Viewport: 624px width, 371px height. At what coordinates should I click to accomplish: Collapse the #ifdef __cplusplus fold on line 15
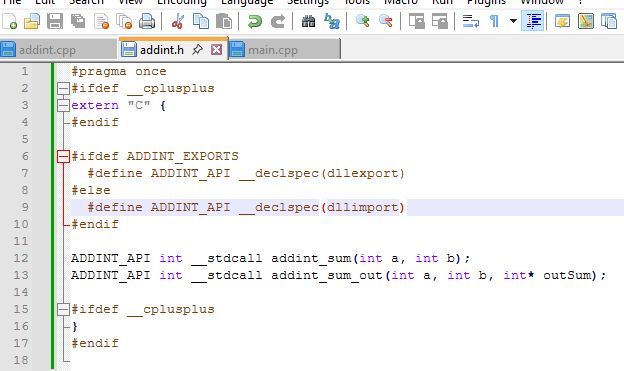tap(63, 310)
